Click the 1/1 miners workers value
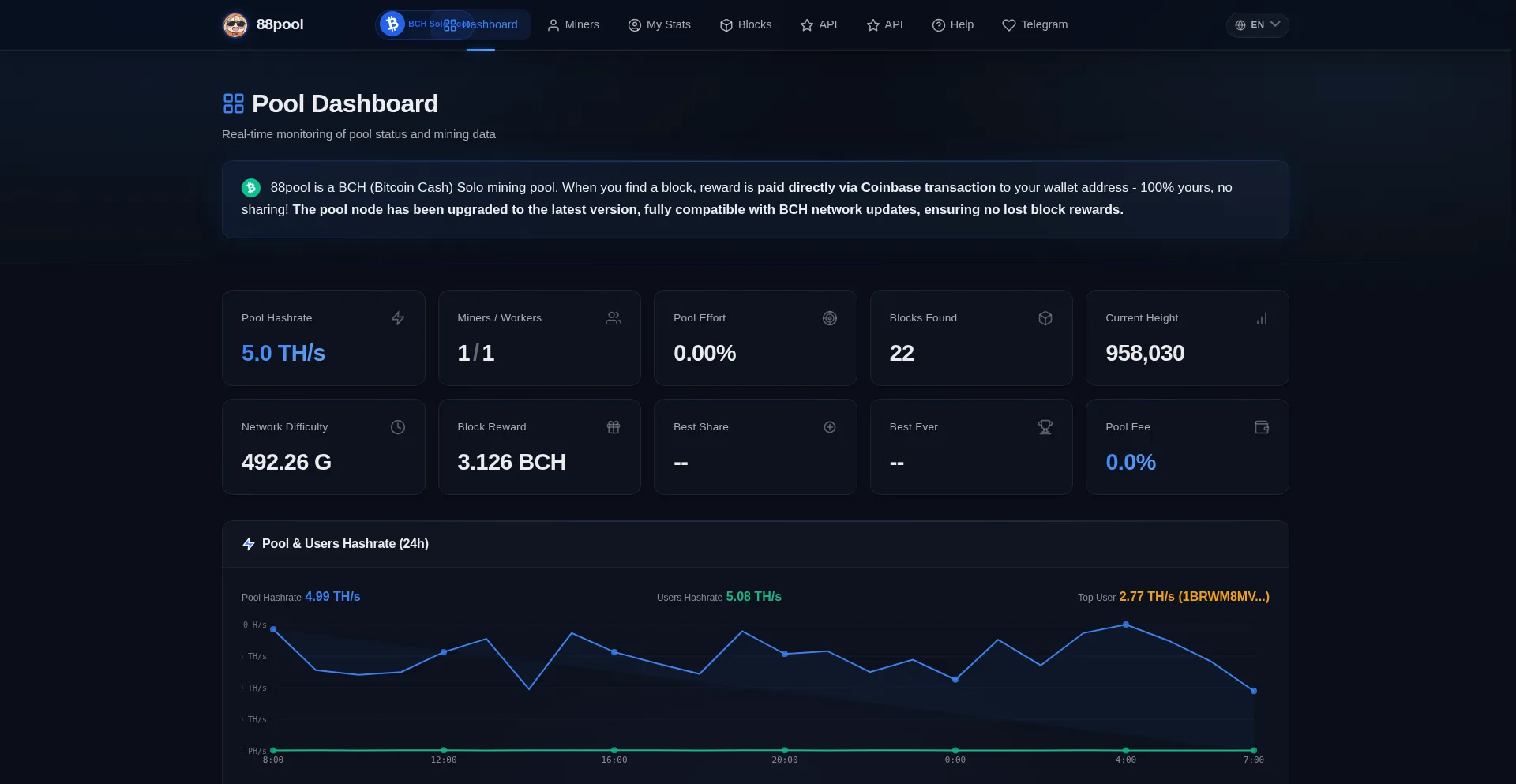Screen dimensions: 1516x784 click(476, 353)
